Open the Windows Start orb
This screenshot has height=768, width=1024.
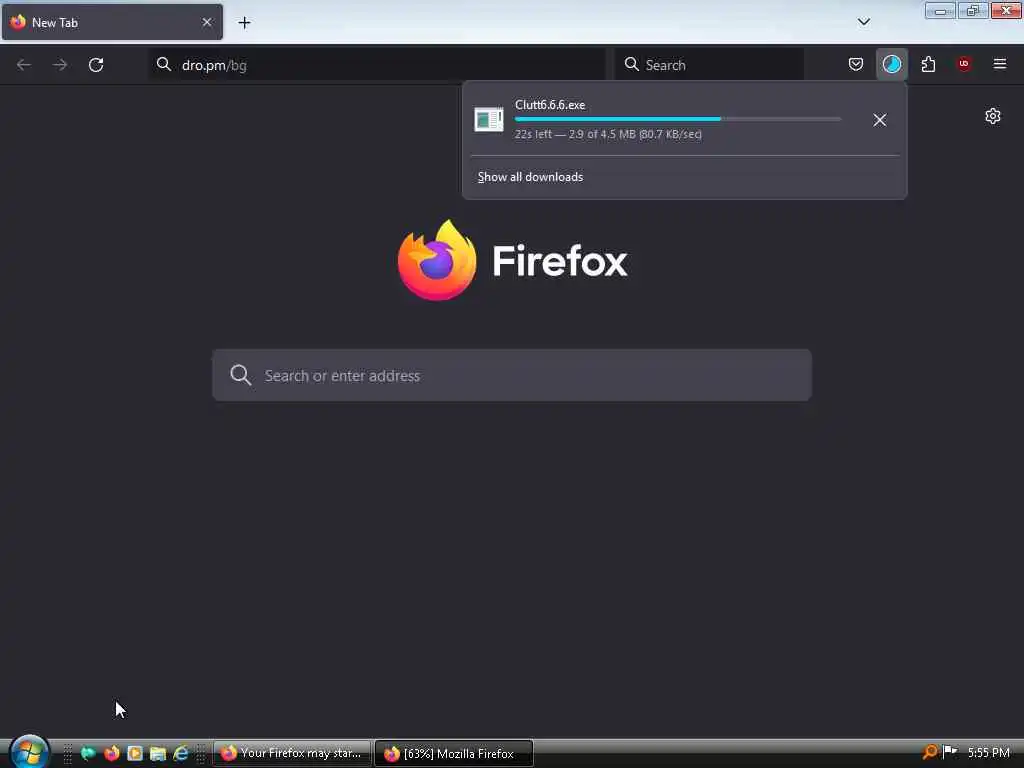[29, 751]
